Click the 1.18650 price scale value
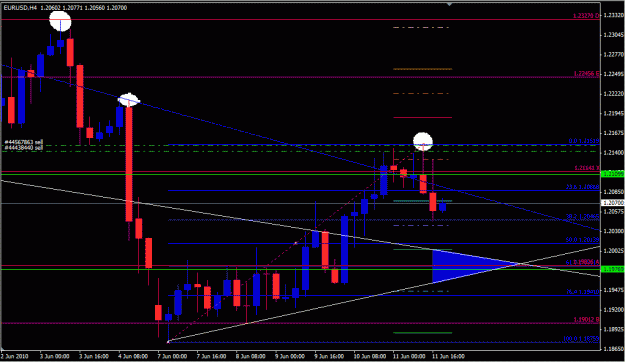 coord(613,348)
